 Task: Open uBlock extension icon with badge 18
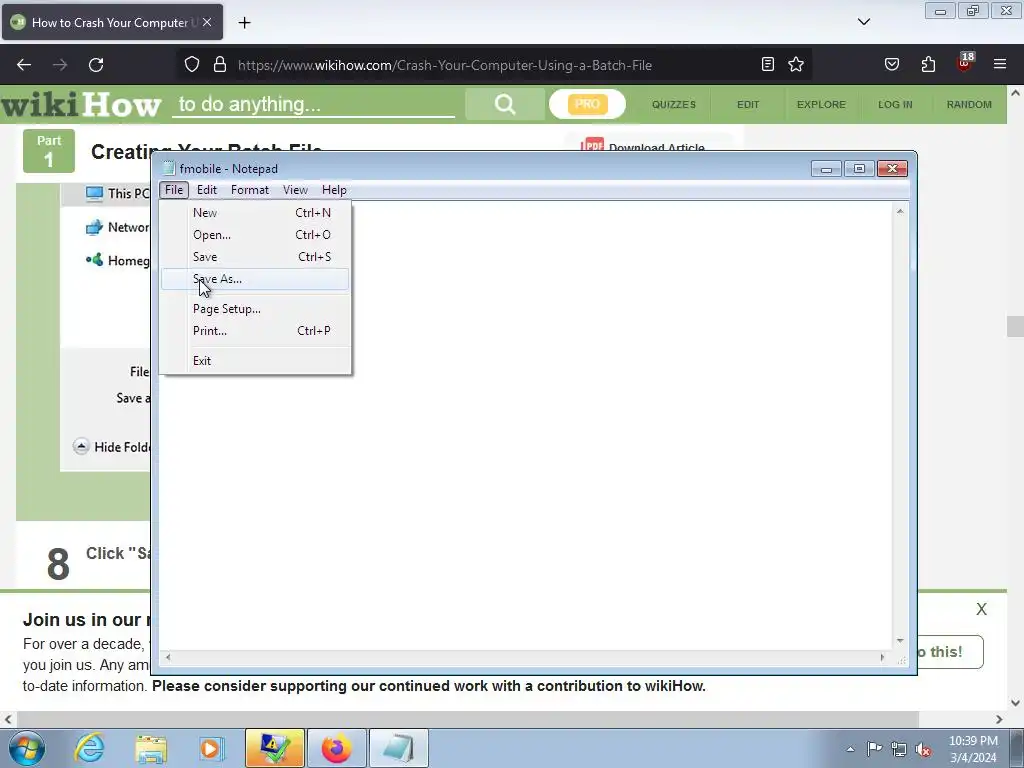(x=965, y=63)
